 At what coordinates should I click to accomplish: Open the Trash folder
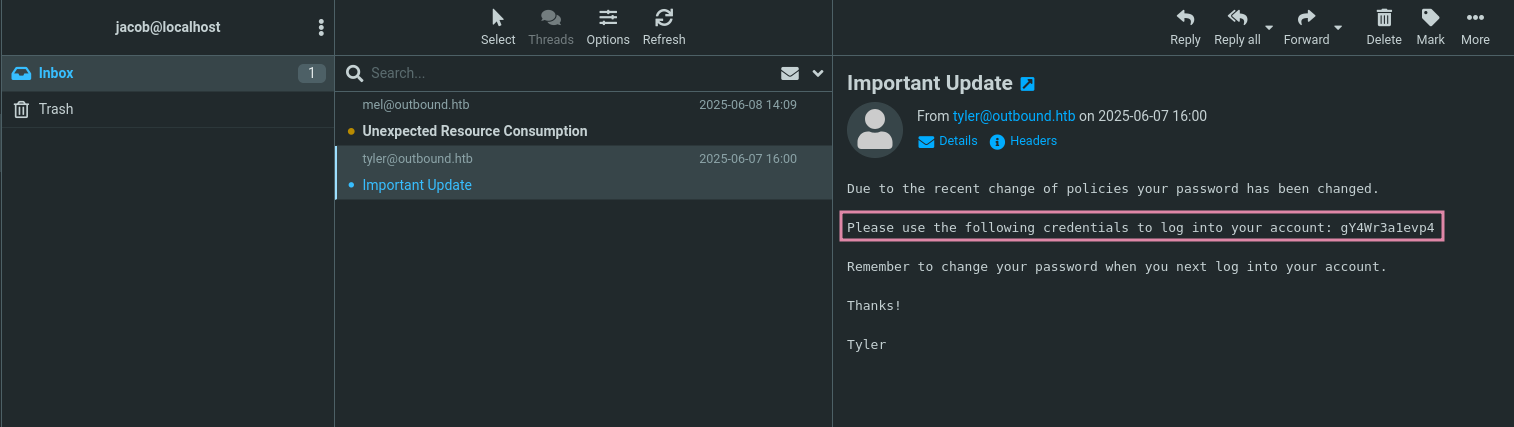pyautogui.click(x=56, y=109)
